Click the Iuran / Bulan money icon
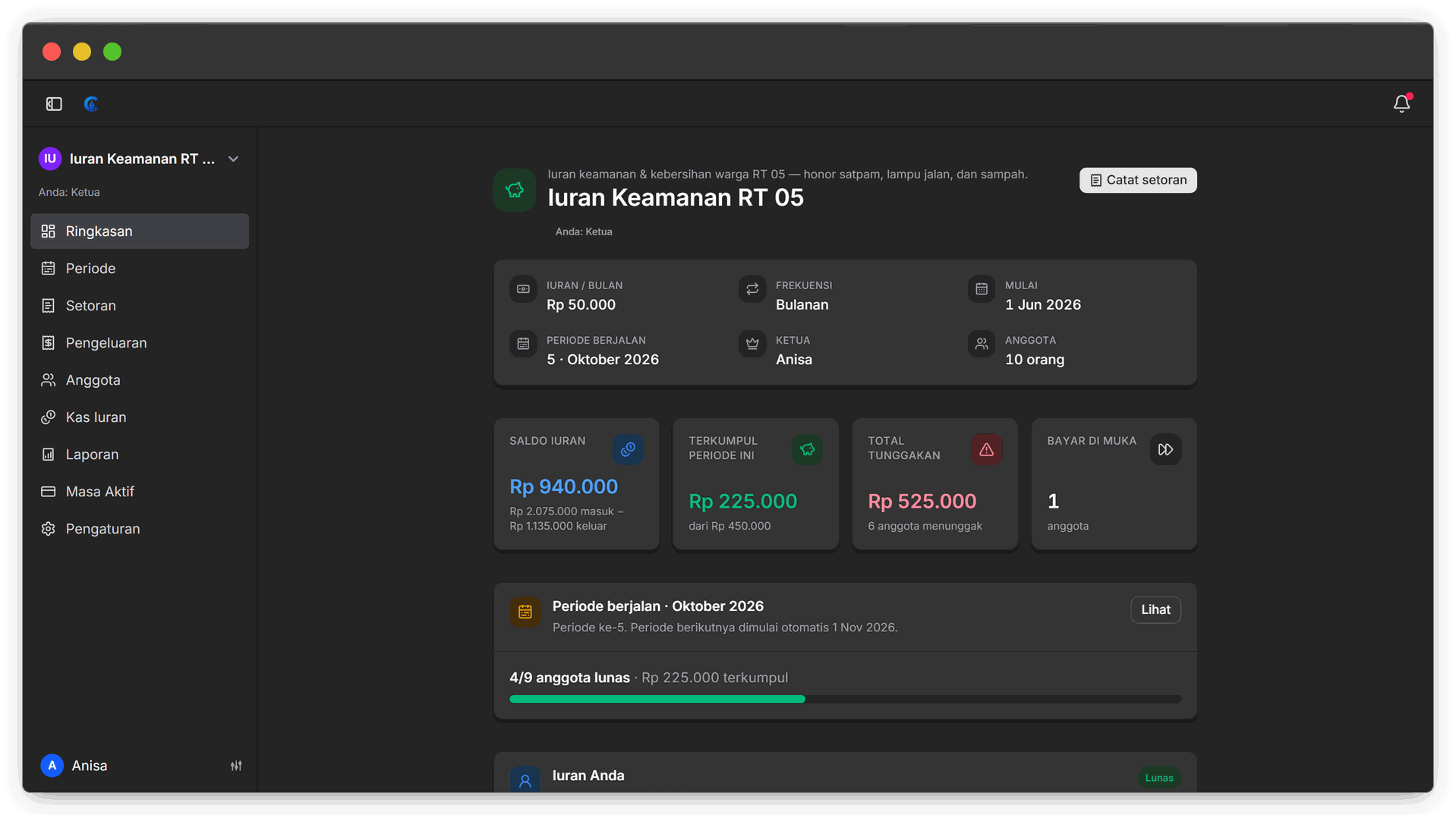Image resolution: width=1456 pixels, height=815 pixels. click(523, 289)
